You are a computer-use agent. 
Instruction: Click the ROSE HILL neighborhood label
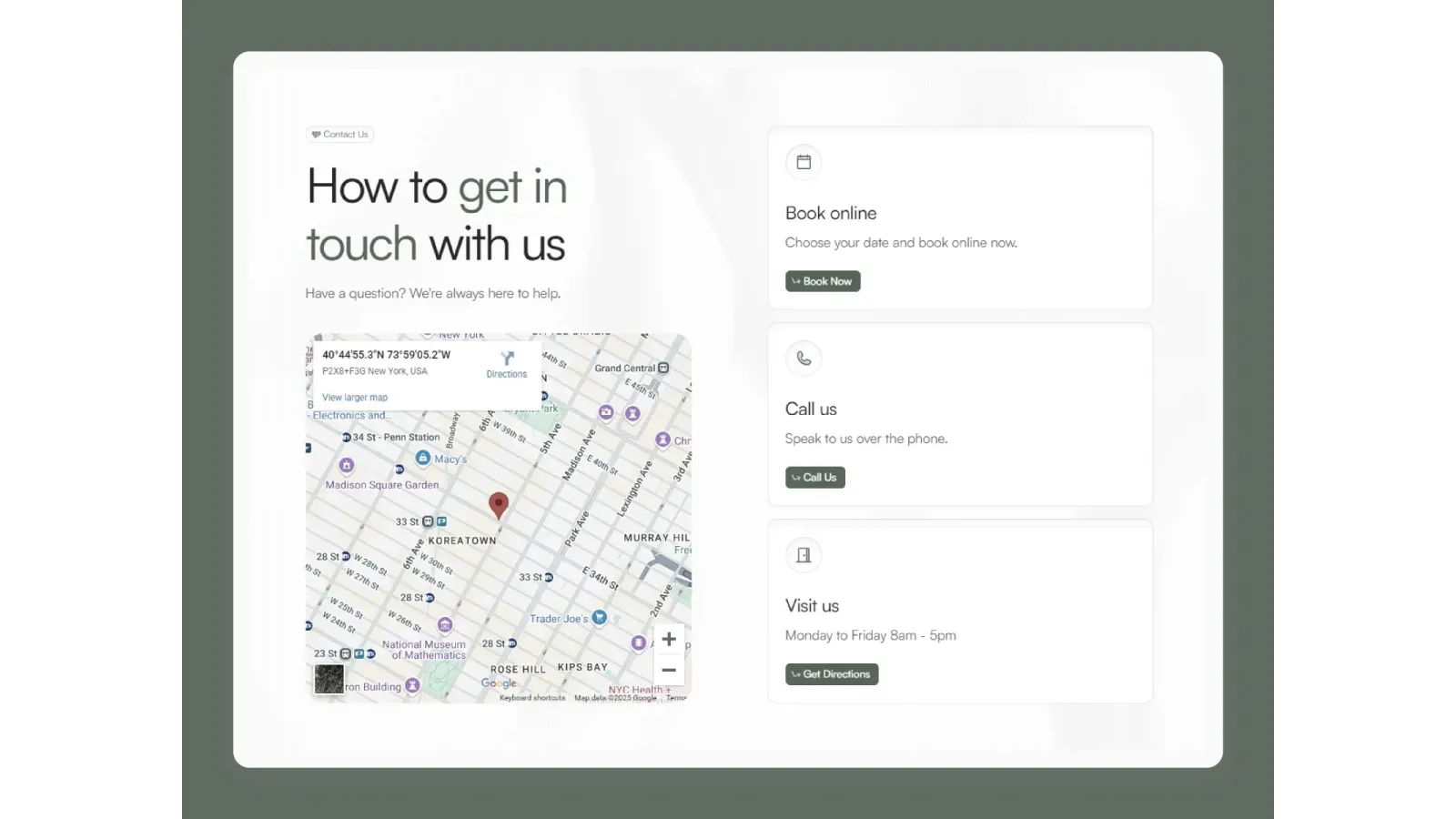point(518,669)
